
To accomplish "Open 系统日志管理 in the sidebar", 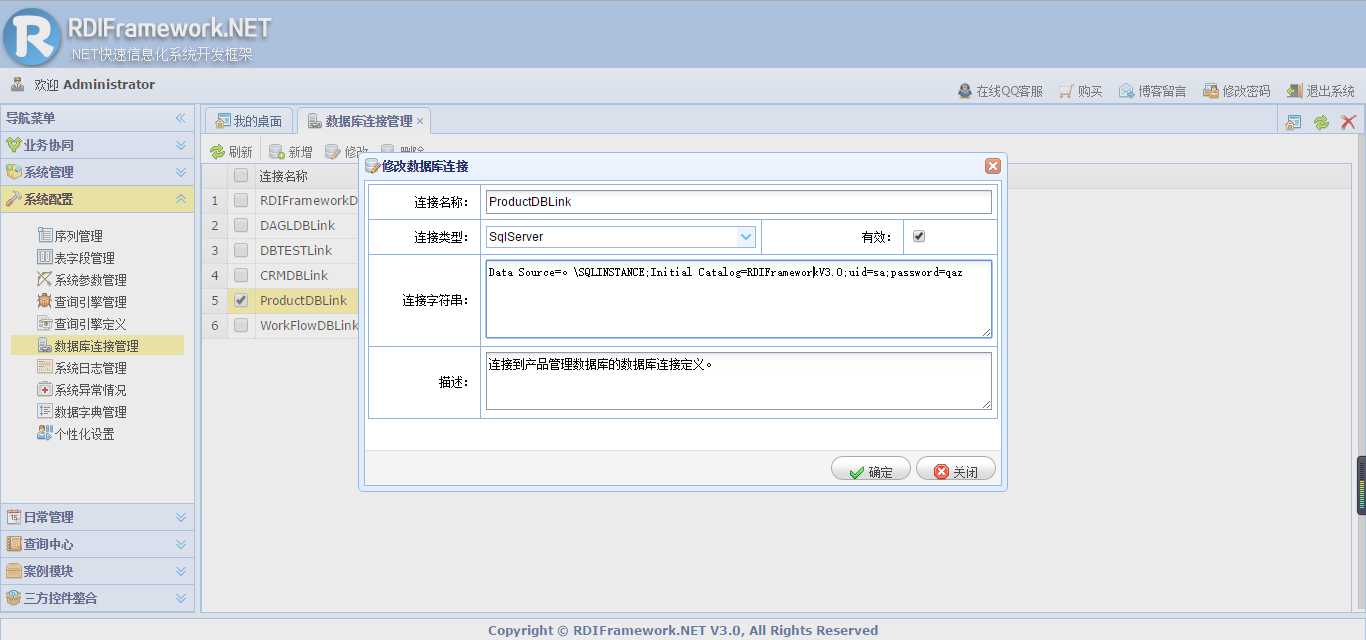I will tap(82, 368).
